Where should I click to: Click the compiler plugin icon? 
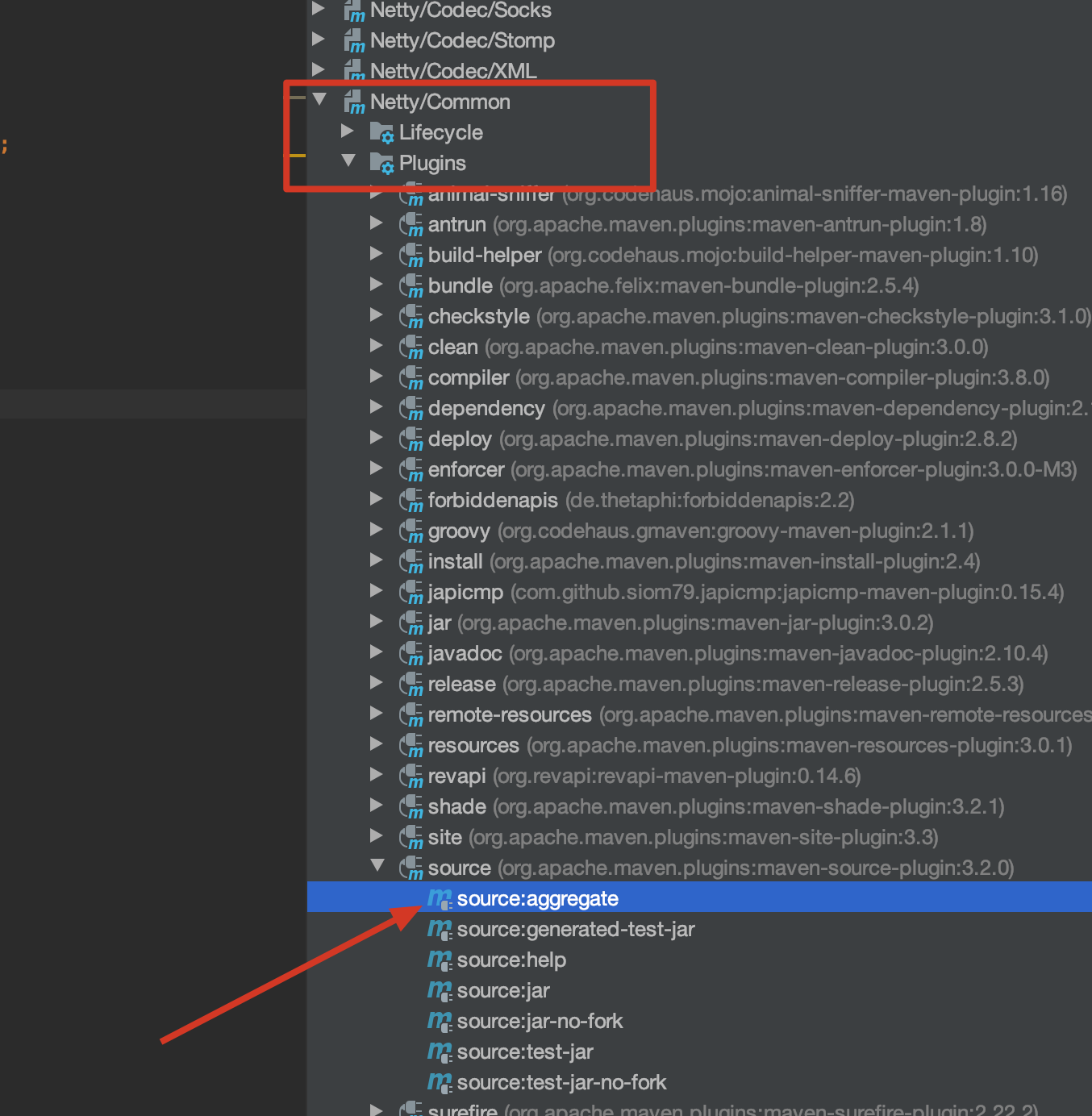[x=411, y=377]
